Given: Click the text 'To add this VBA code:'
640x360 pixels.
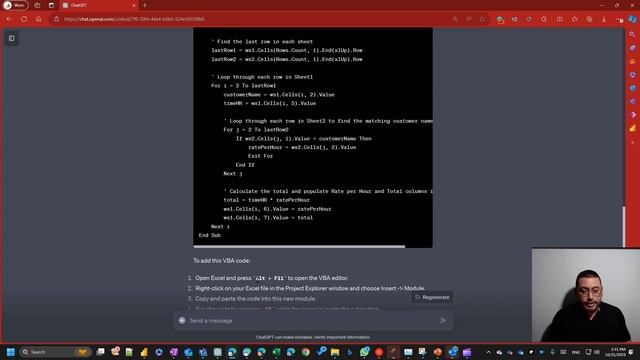Looking at the screenshot, I should 222,260.
